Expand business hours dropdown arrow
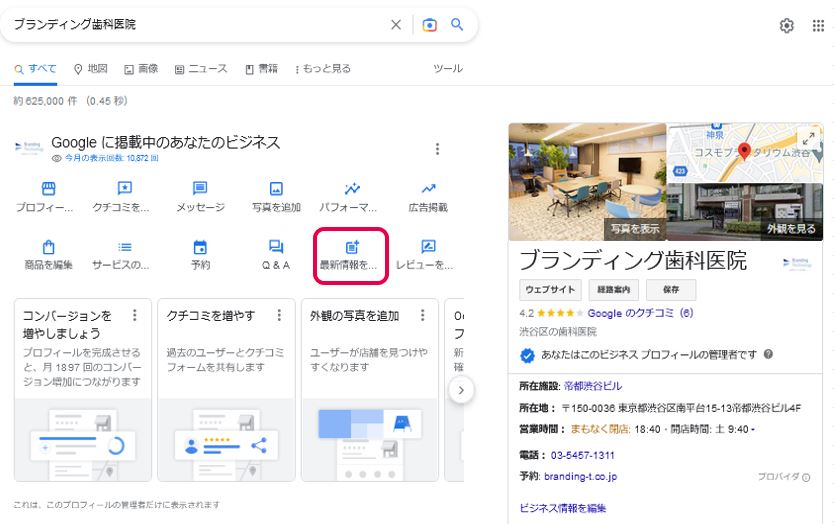834x524 pixels. click(753, 429)
